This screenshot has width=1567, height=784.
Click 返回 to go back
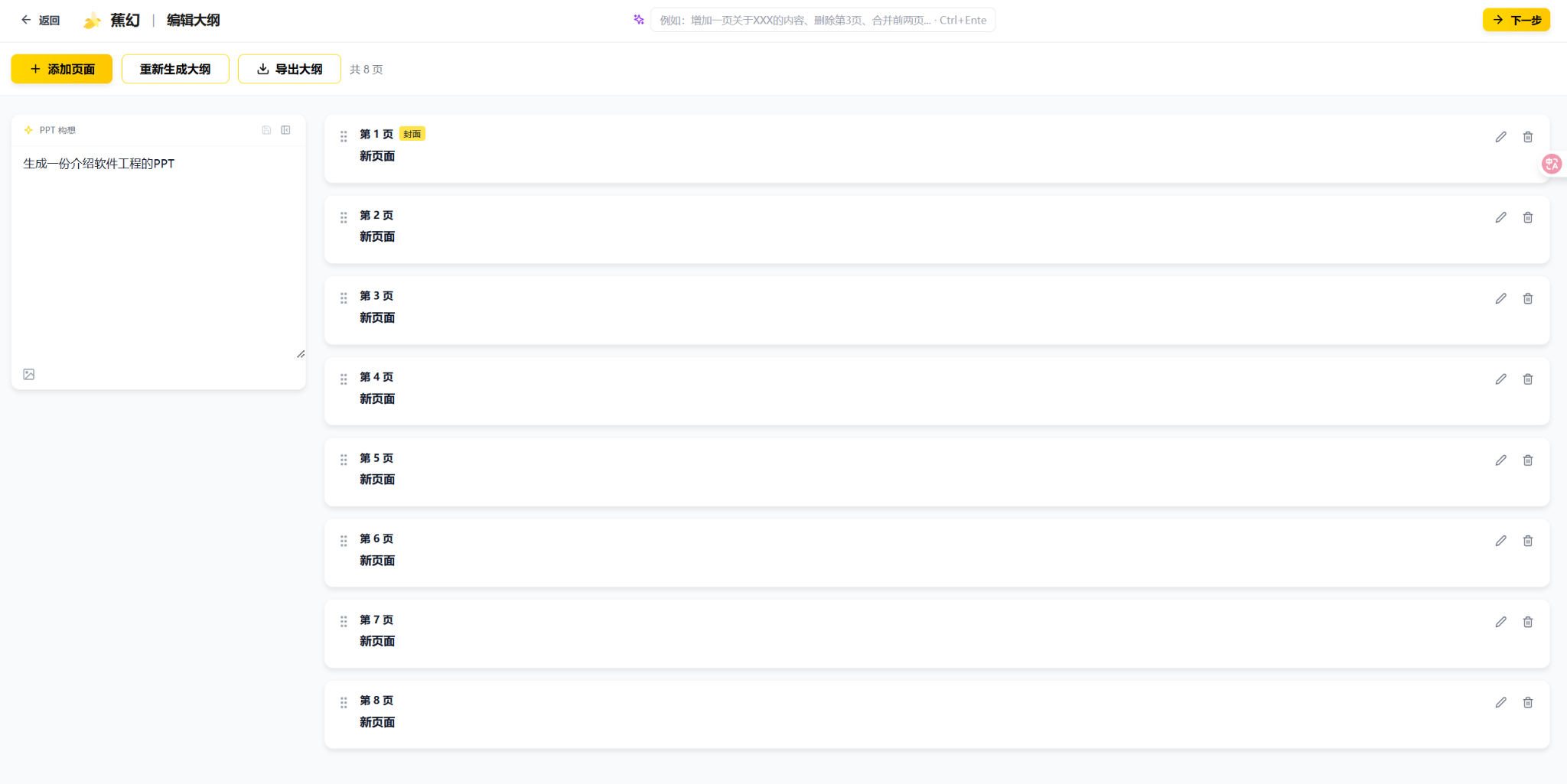pos(41,21)
